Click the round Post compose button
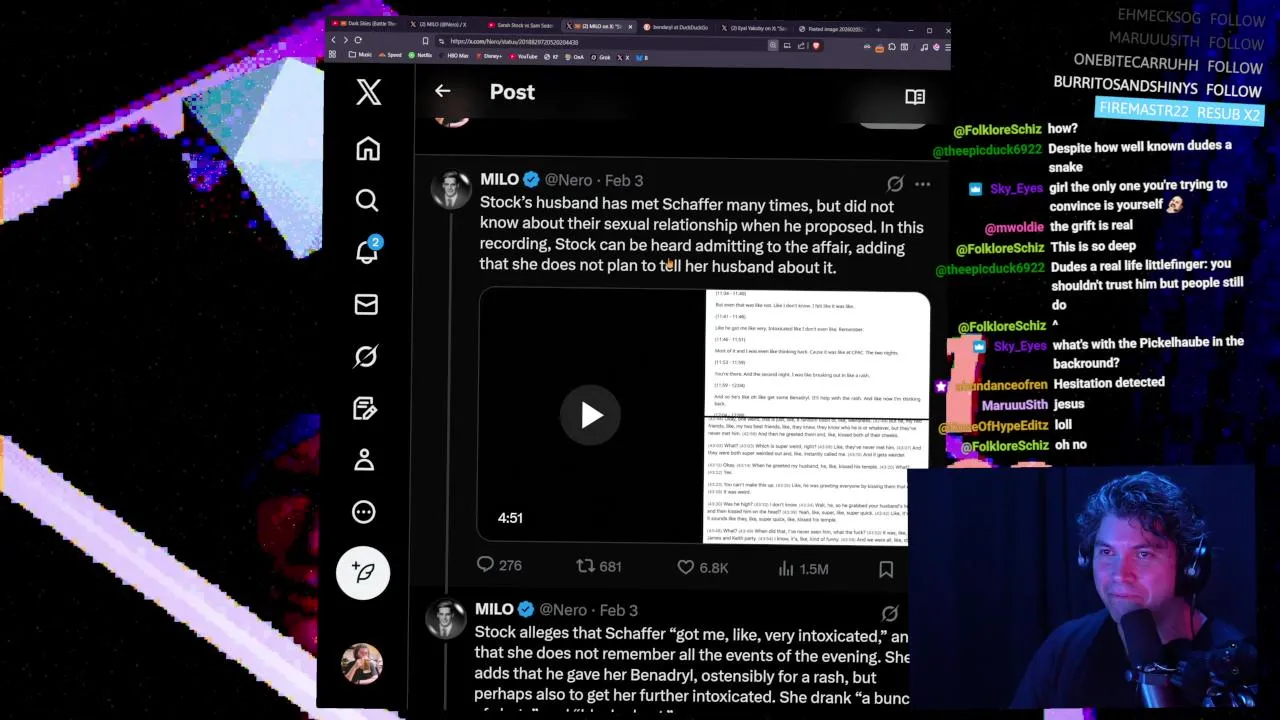This screenshot has width=1280, height=720. 363,572
